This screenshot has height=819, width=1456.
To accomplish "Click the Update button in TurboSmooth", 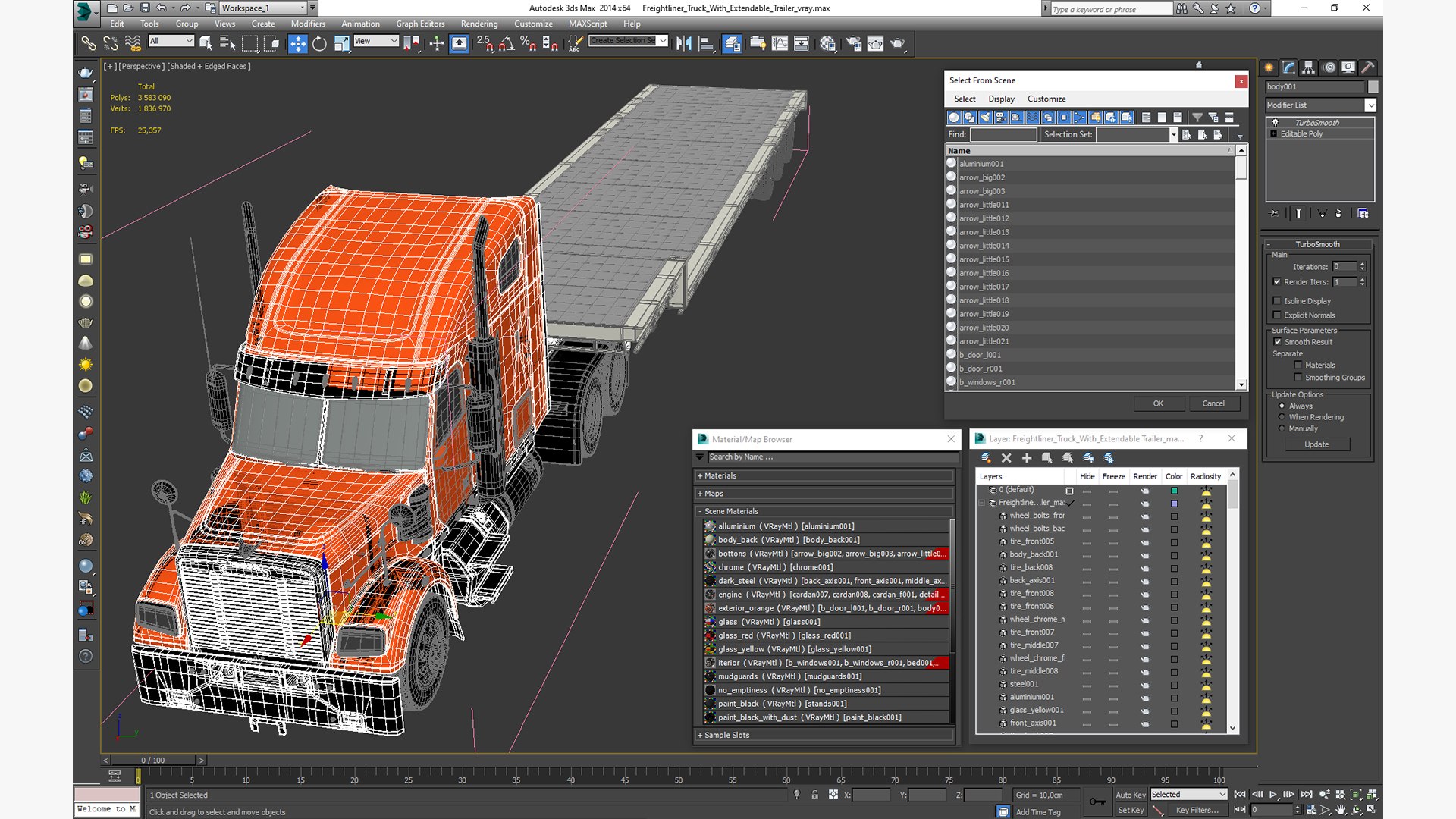I will [x=1316, y=445].
